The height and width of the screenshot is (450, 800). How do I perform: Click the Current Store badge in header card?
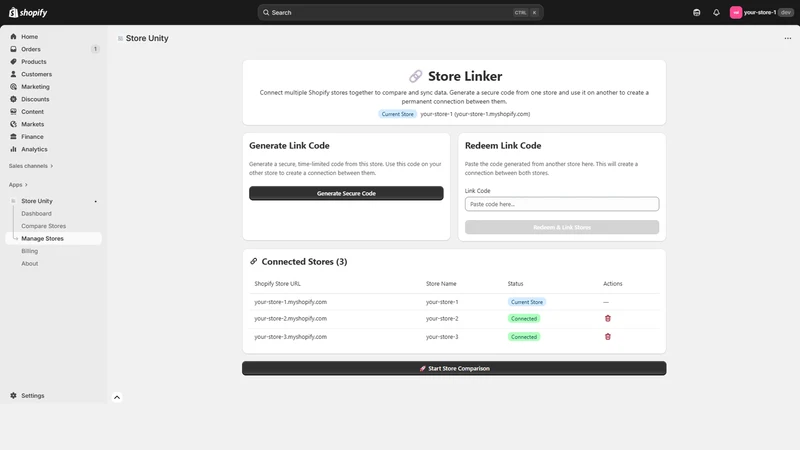click(397, 114)
